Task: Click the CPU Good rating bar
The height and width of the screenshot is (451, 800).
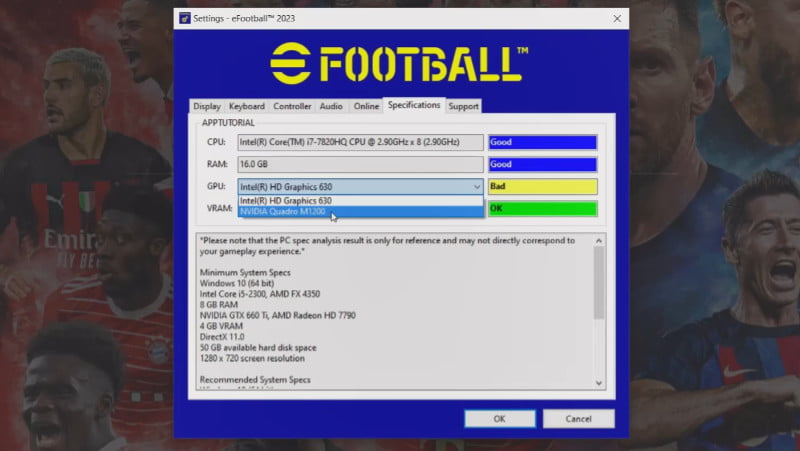Action: (x=542, y=142)
